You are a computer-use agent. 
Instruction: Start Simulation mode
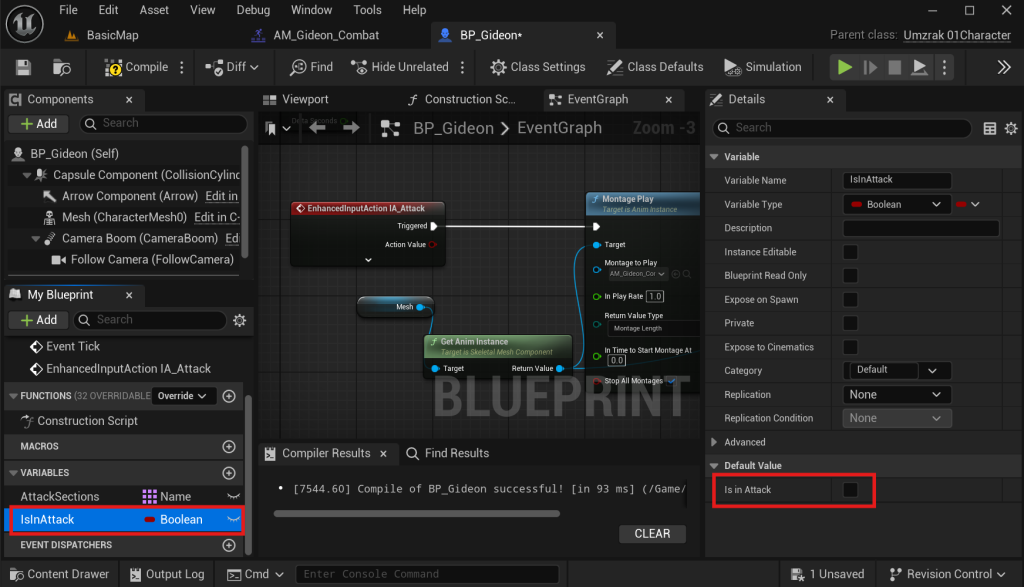(763, 67)
